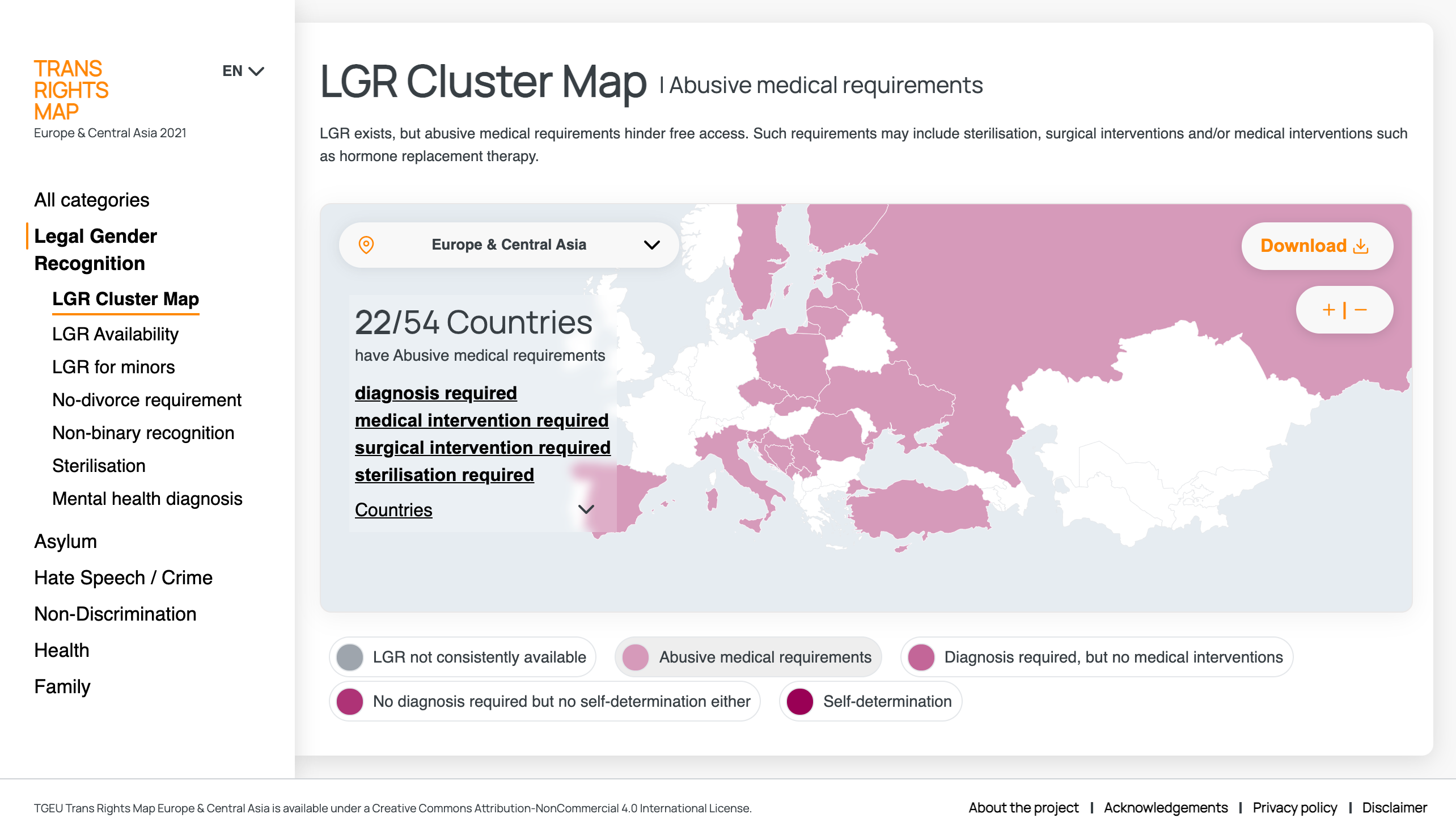
Task: Toggle the LGR not consistently available legend filter
Action: click(462, 657)
